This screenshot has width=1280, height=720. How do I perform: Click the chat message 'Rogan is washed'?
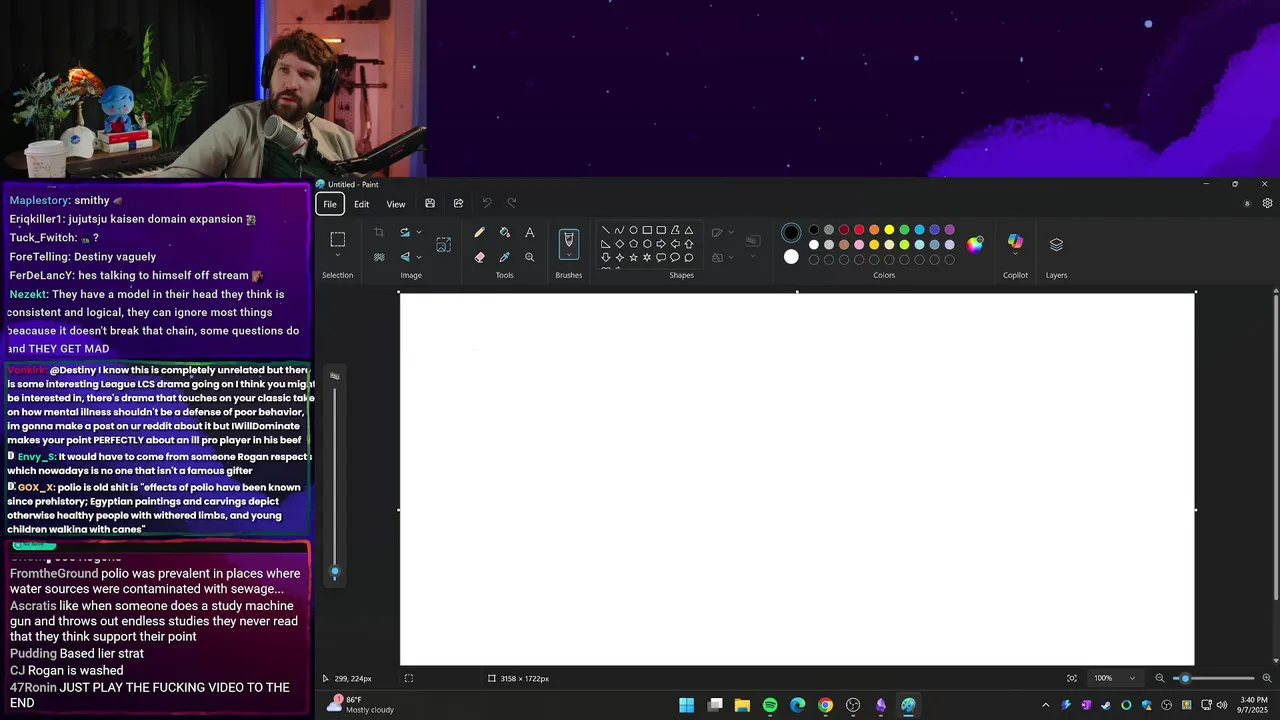pyautogui.click(x=76, y=671)
